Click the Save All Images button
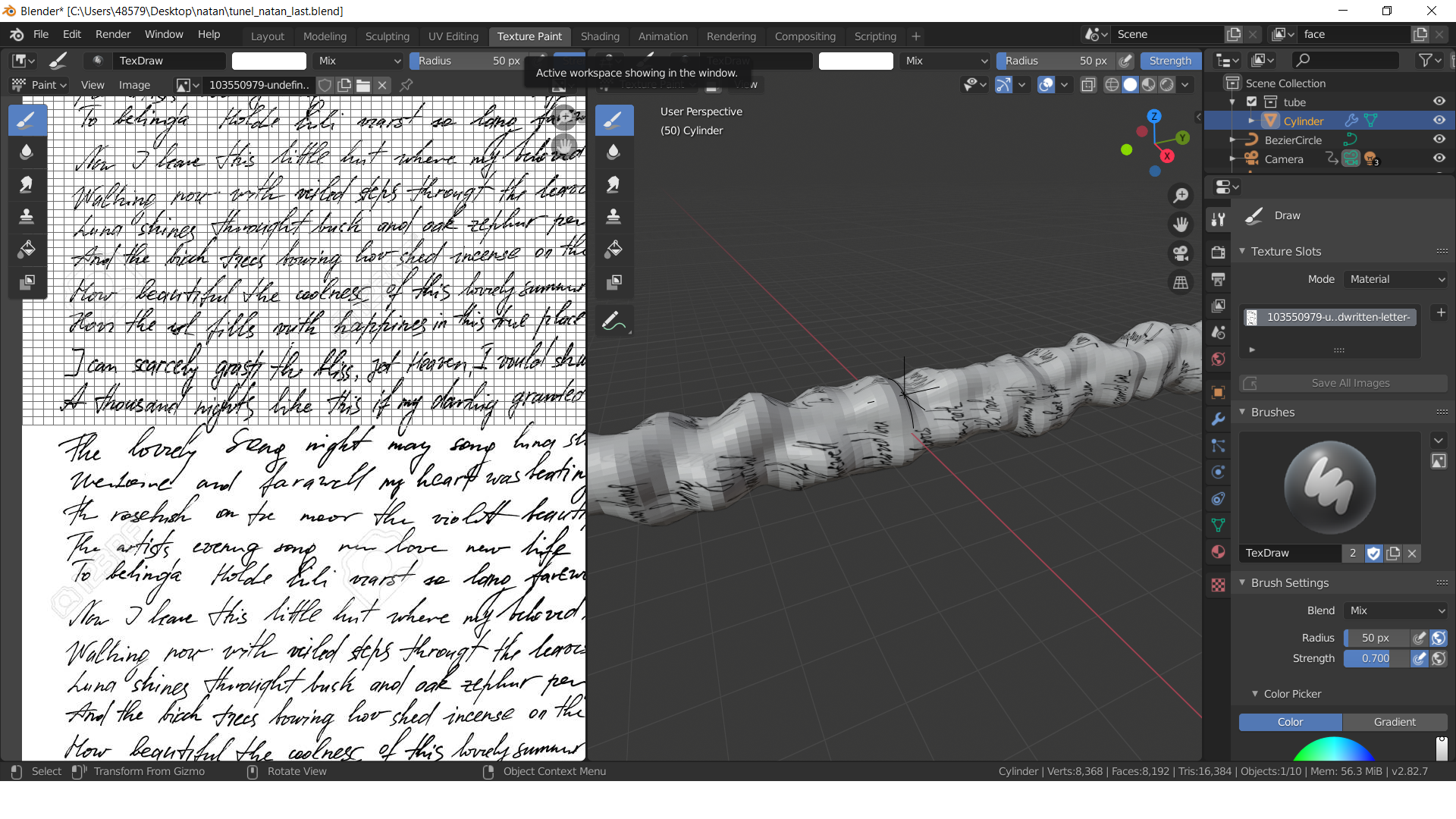Image resolution: width=1456 pixels, height=819 pixels. [x=1343, y=383]
